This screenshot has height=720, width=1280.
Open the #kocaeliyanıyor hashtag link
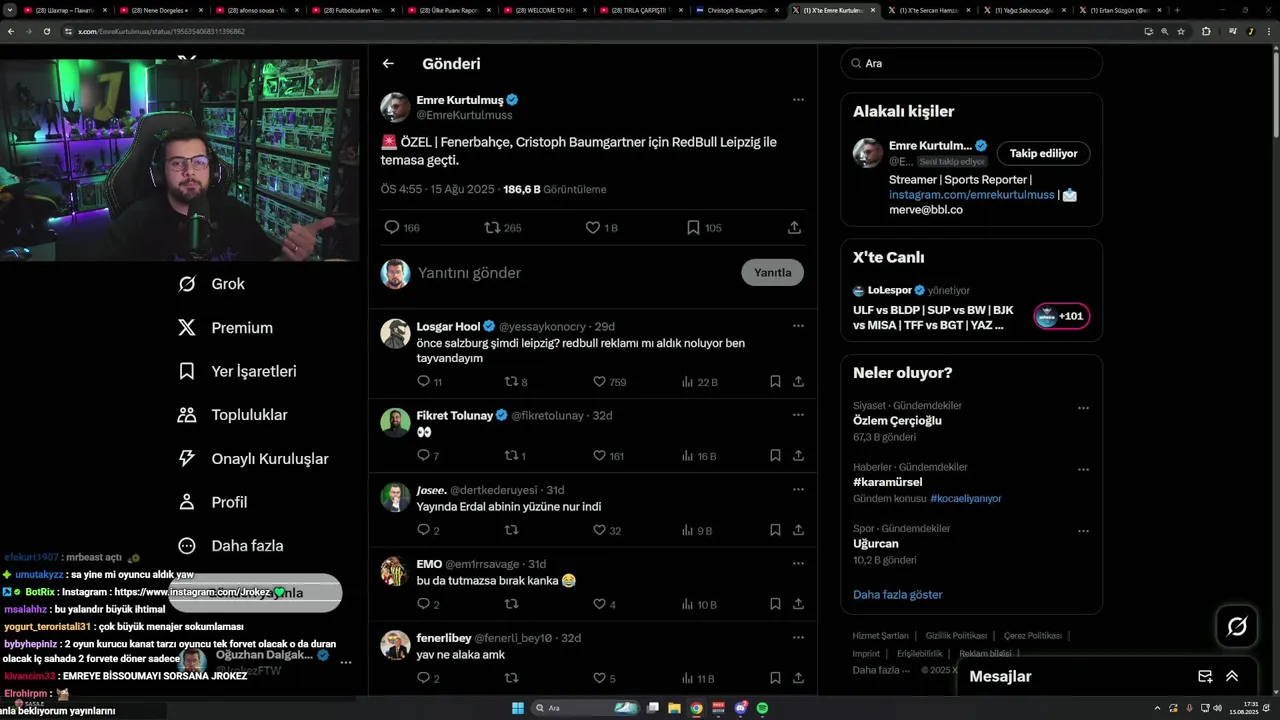click(965, 498)
